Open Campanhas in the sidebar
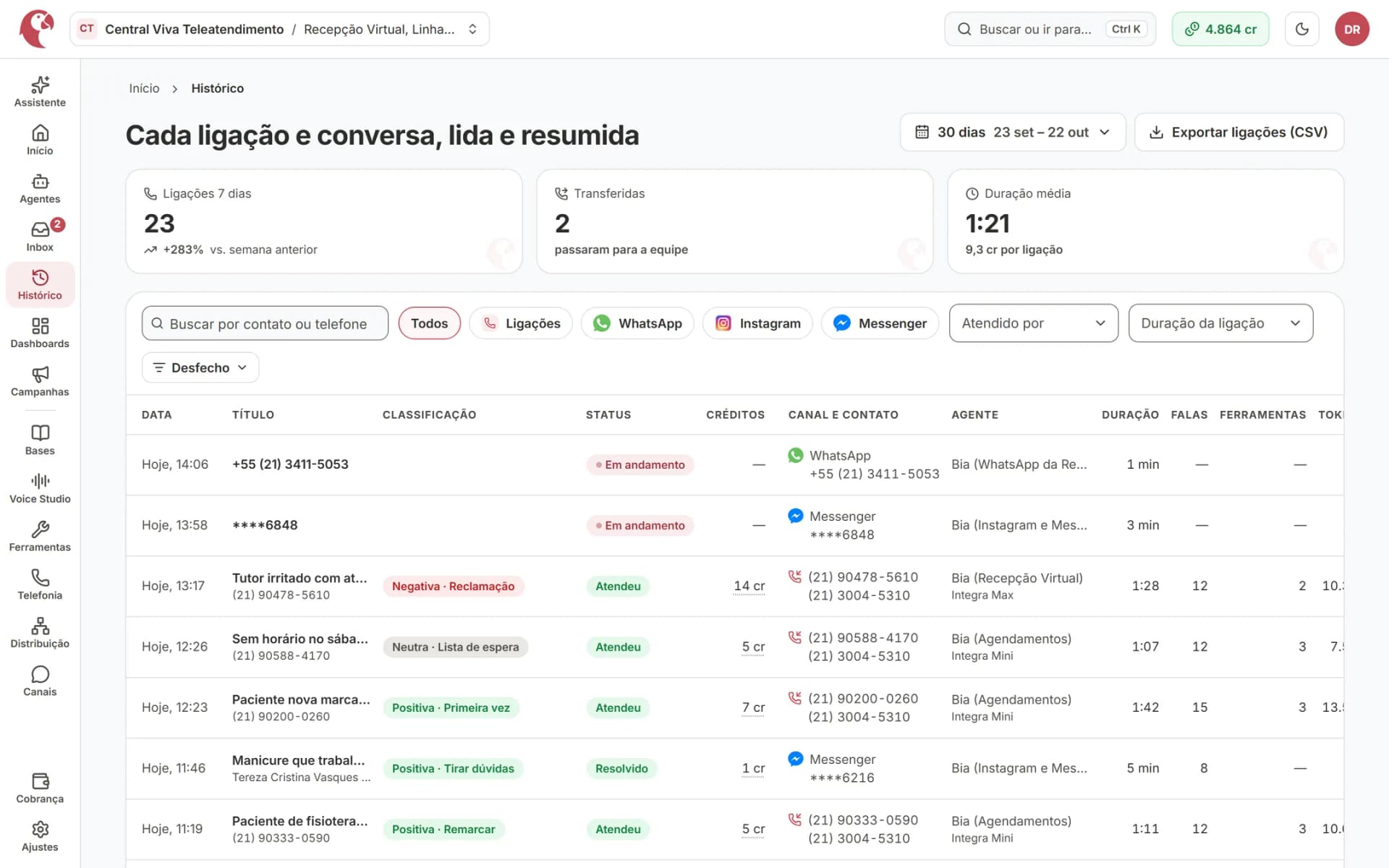Viewport: 1389px width, 868px height. pyautogui.click(x=40, y=382)
